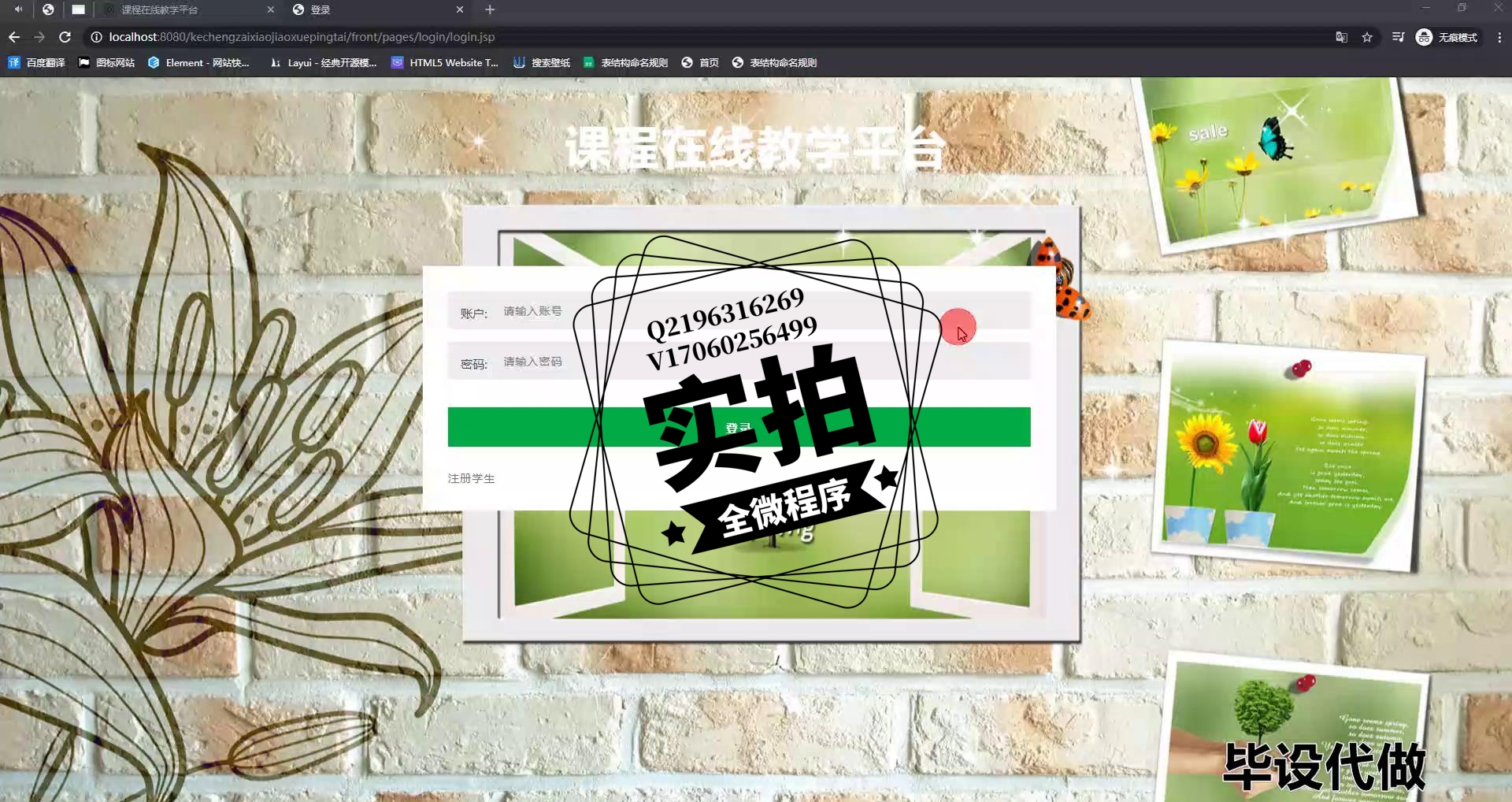
Task: Open the Element bookmark
Action: [198, 62]
